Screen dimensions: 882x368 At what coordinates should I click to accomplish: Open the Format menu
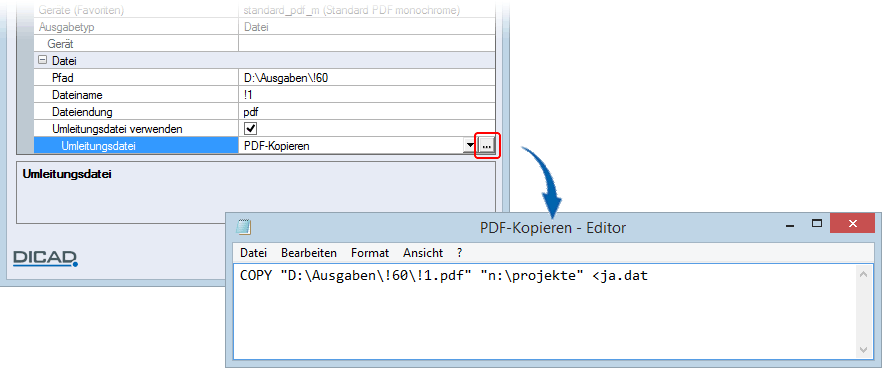click(370, 253)
